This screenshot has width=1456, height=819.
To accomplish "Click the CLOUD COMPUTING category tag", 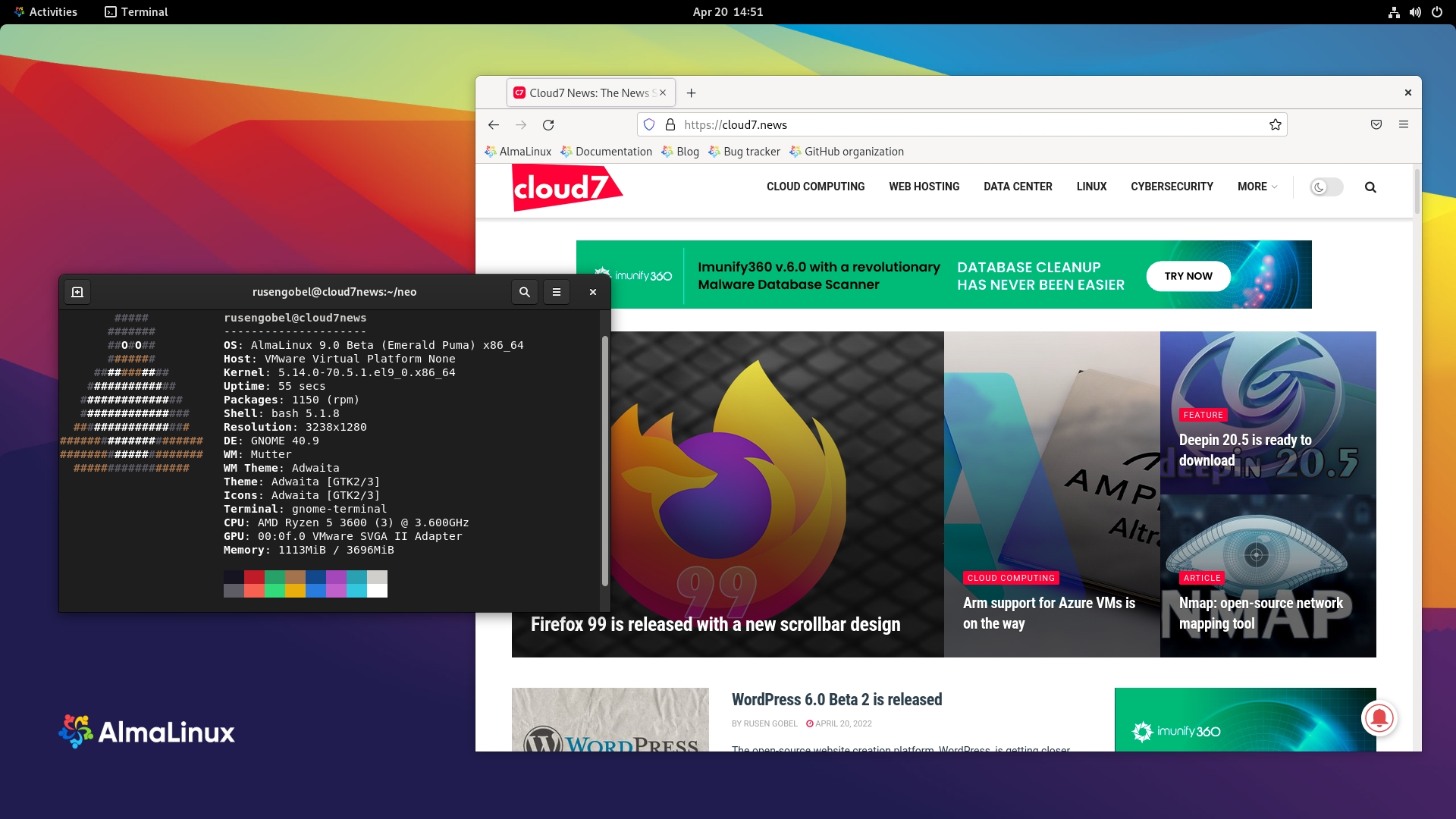I will (1011, 578).
